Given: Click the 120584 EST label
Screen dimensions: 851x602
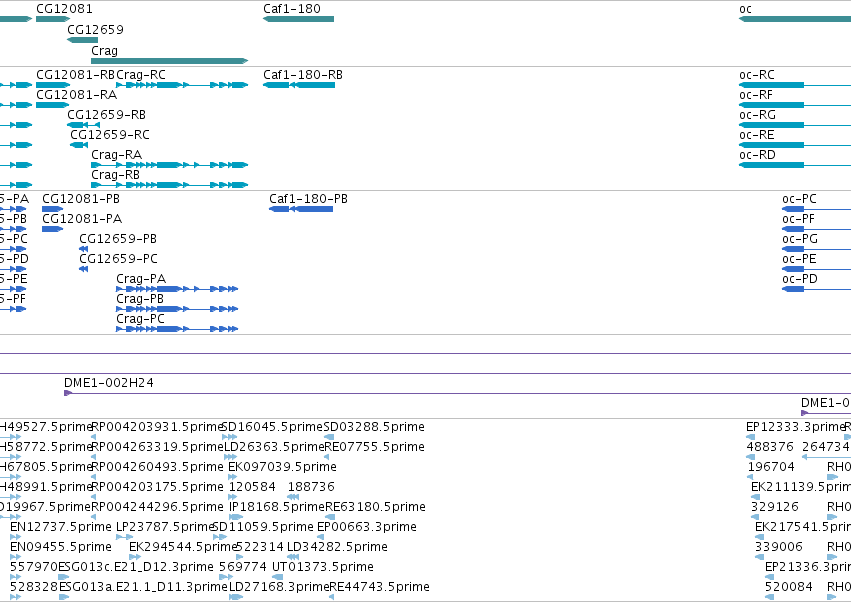Looking at the screenshot, I should pyautogui.click(x=252, y=487).
